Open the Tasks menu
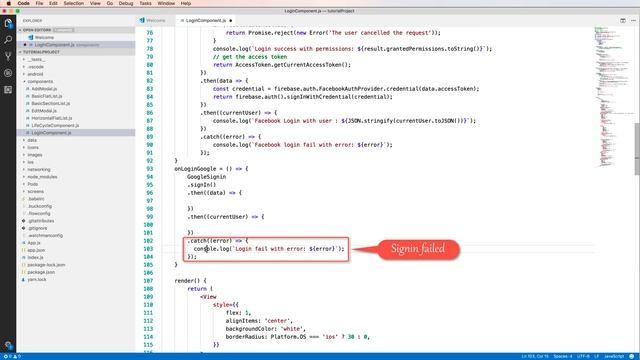 tap(145, 3)
